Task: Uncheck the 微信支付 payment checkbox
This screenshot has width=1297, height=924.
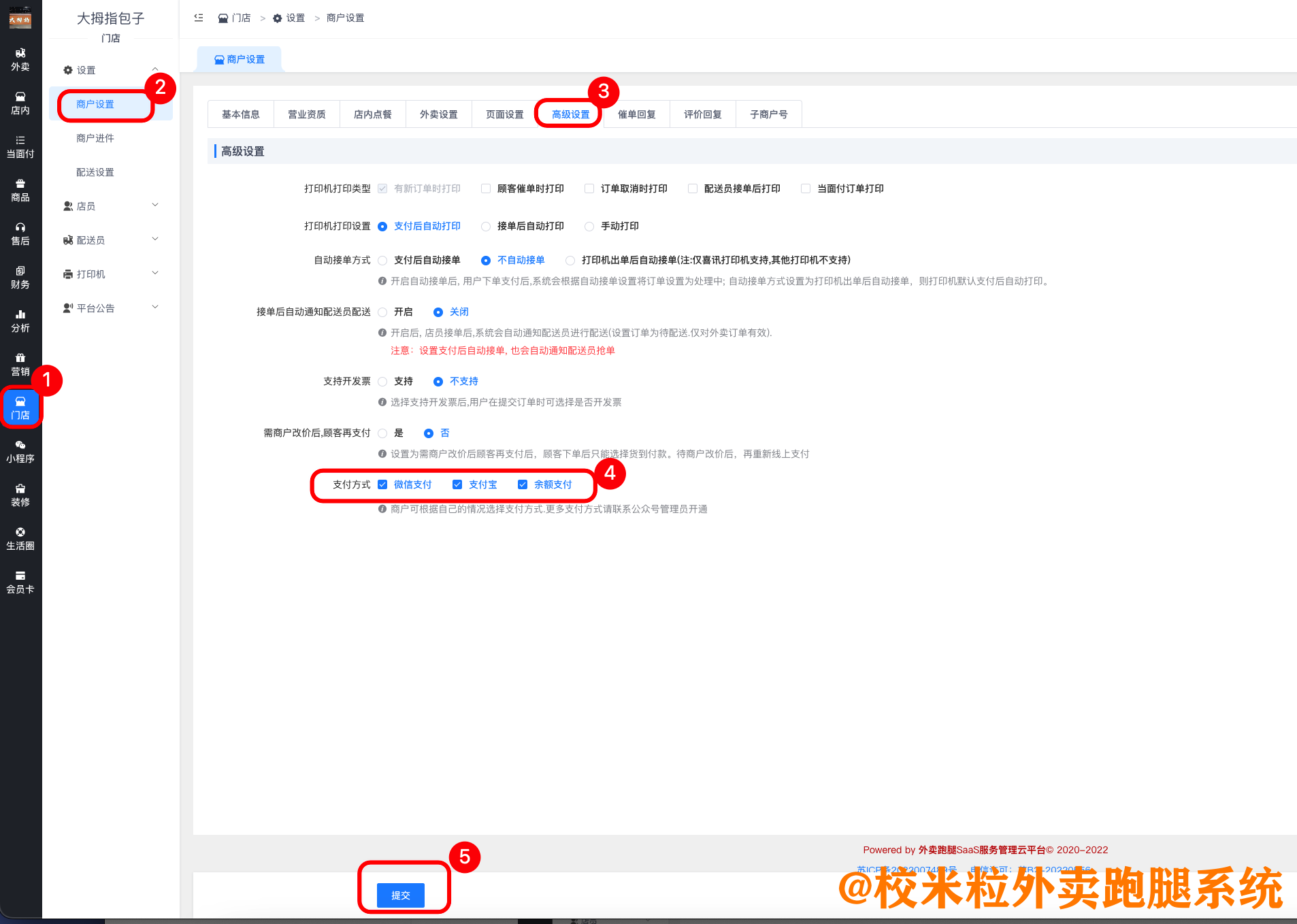Action: 382,484
